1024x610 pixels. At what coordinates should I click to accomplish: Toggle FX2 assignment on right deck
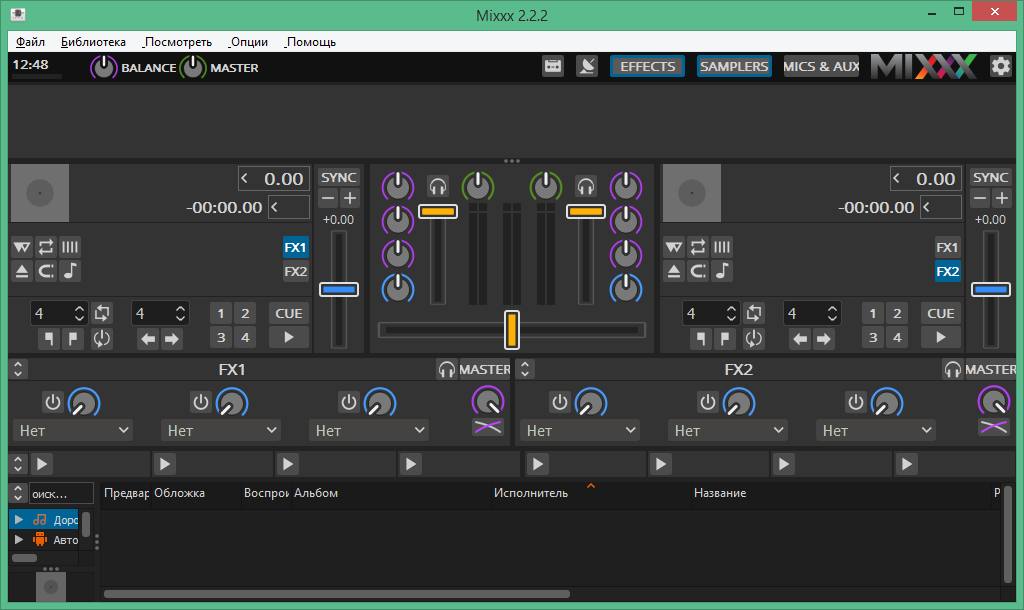click(947, 271)
